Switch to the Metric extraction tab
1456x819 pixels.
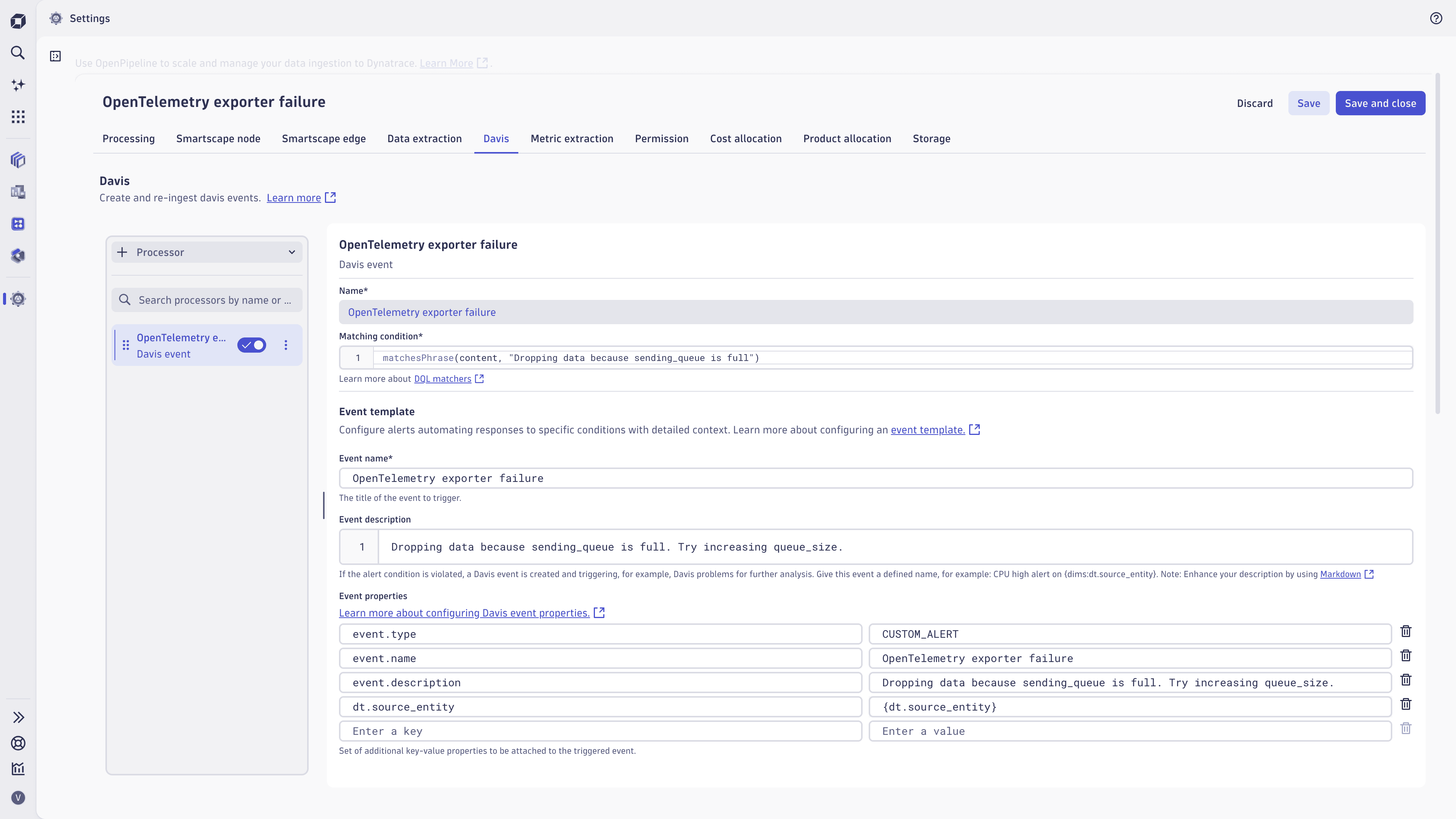(x=571, y=138)
